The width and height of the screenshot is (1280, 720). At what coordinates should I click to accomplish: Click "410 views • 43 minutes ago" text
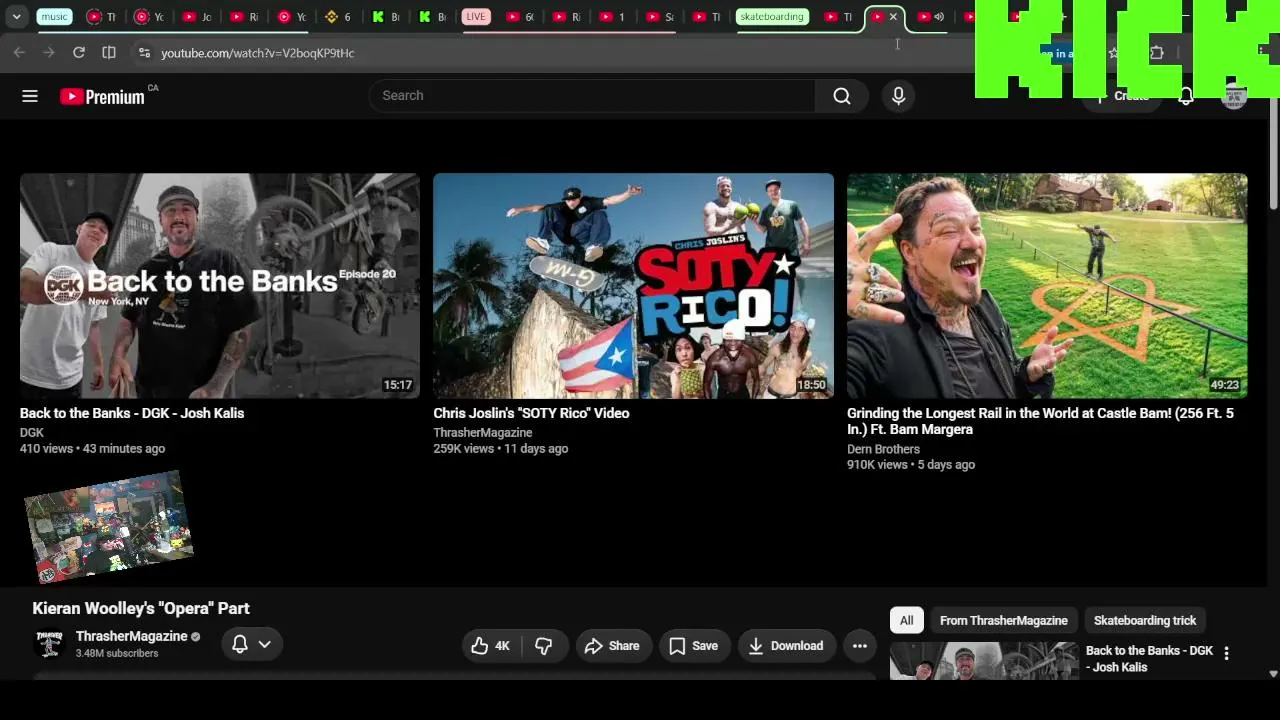[93, 449]
